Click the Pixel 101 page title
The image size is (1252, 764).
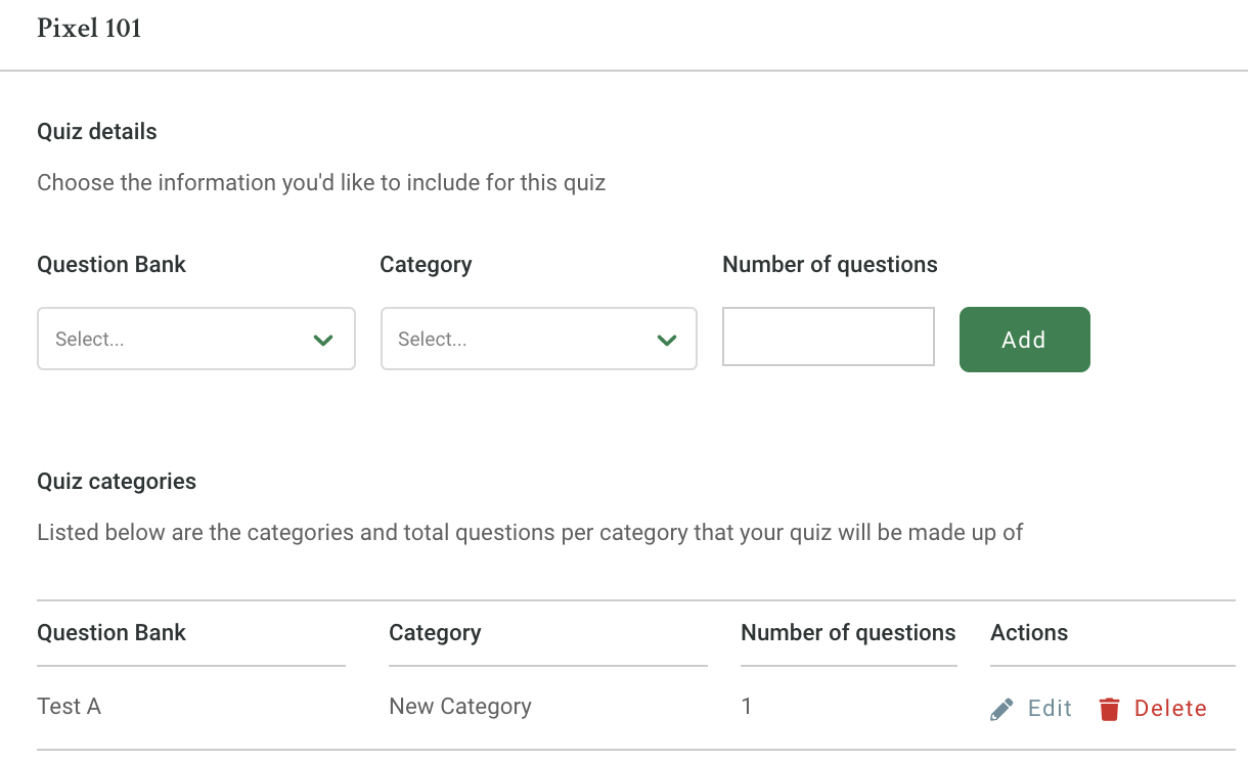89,29
